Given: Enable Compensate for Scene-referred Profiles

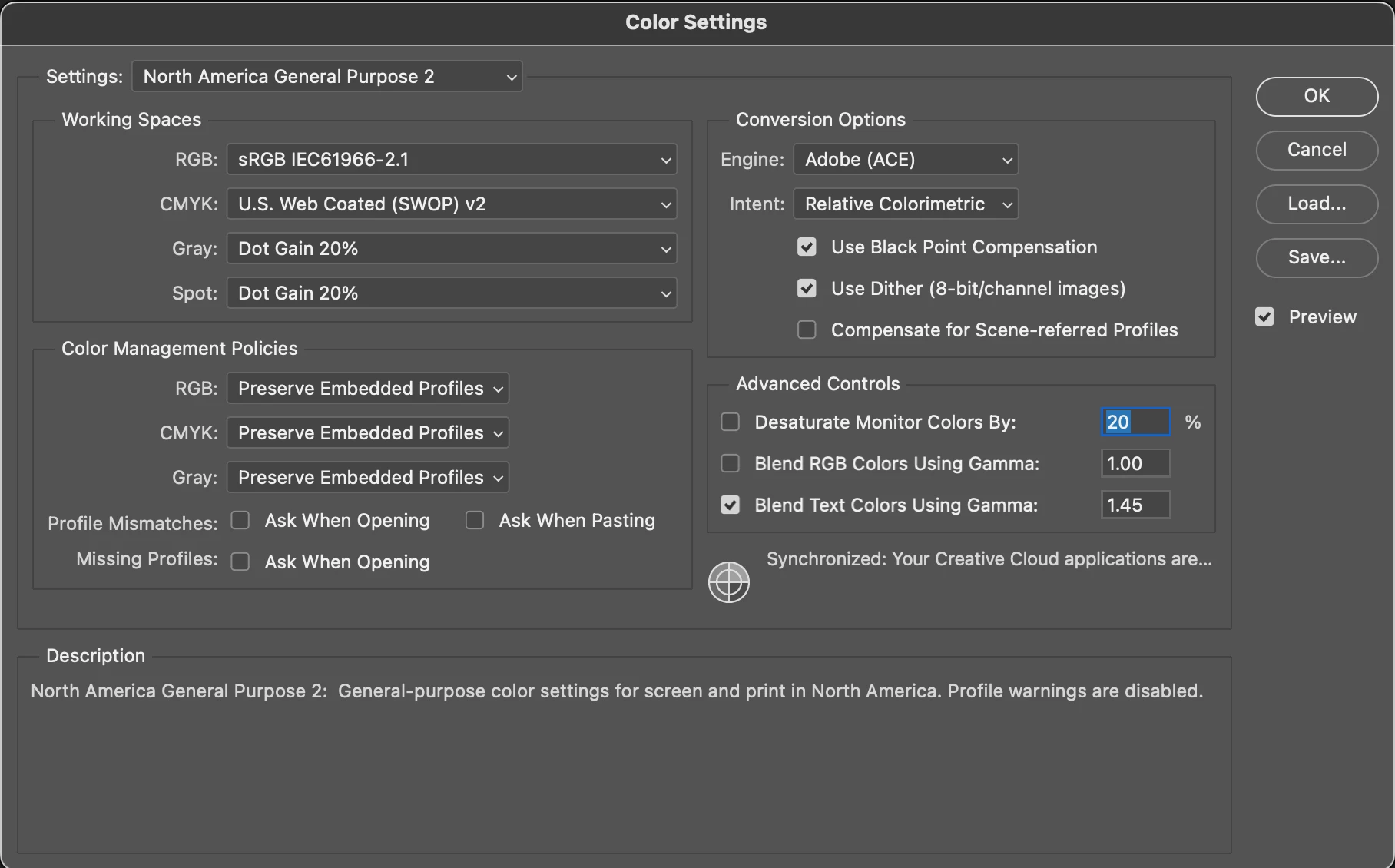Looking at the screenshot, I should (x=807, y=330).
